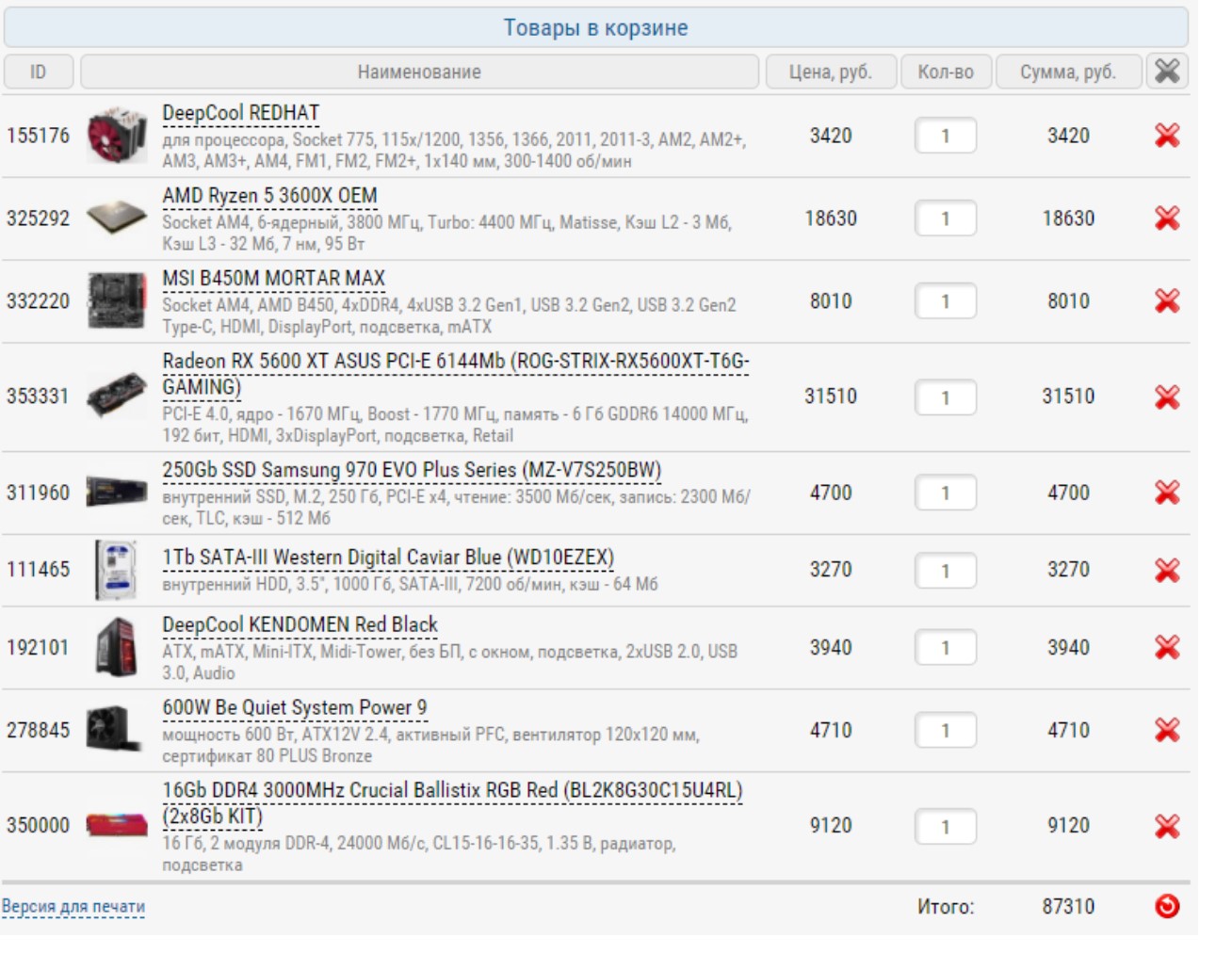Open the MSI B450M motherboard thumbnail

tap(117, 301)
